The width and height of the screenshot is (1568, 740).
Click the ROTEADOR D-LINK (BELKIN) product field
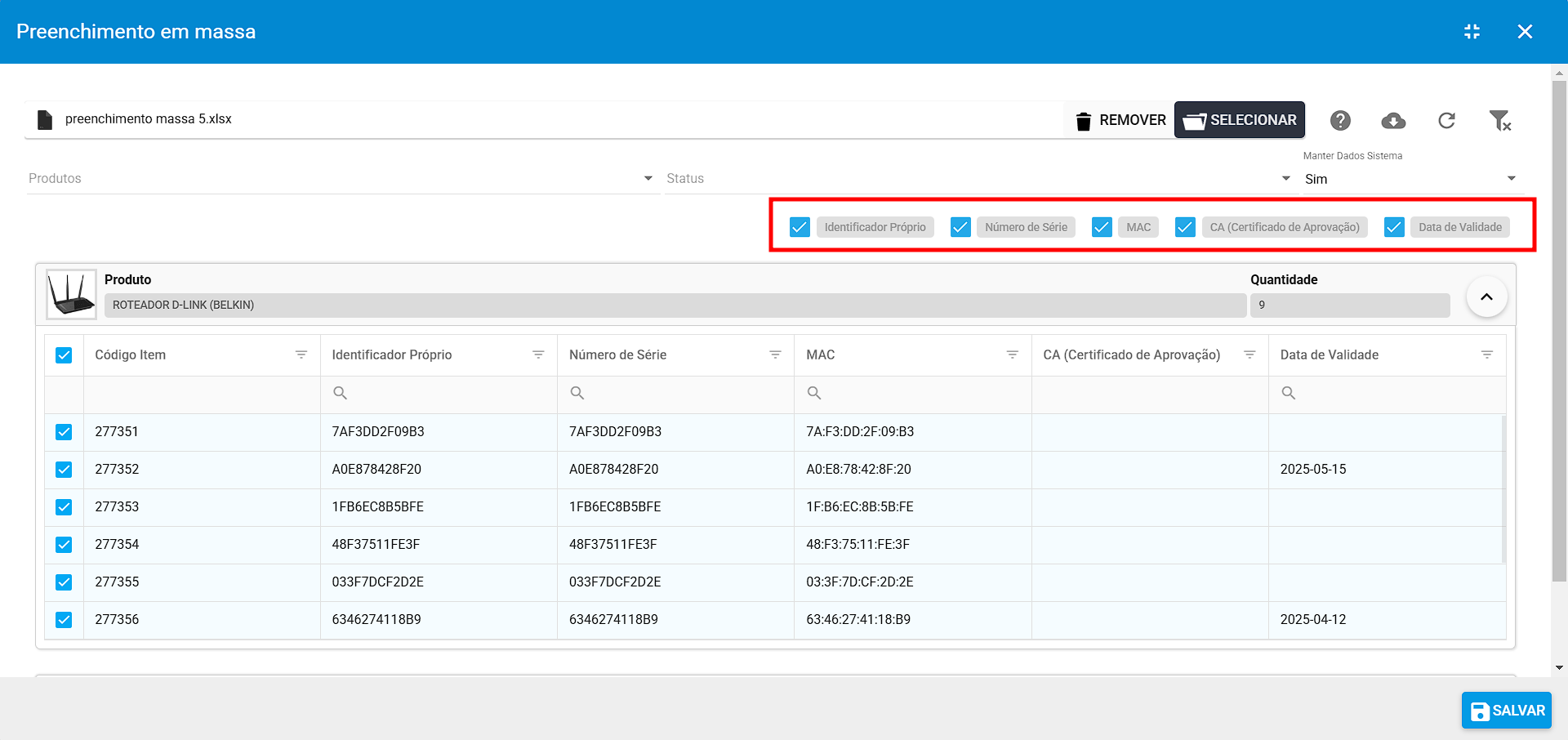pos(675,305)
